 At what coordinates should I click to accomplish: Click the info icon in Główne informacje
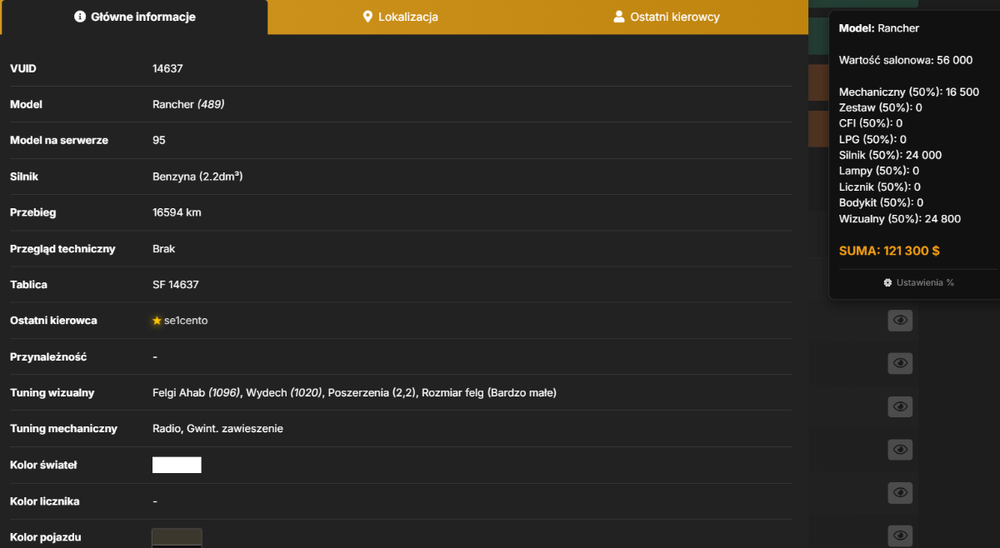point(80,17)
